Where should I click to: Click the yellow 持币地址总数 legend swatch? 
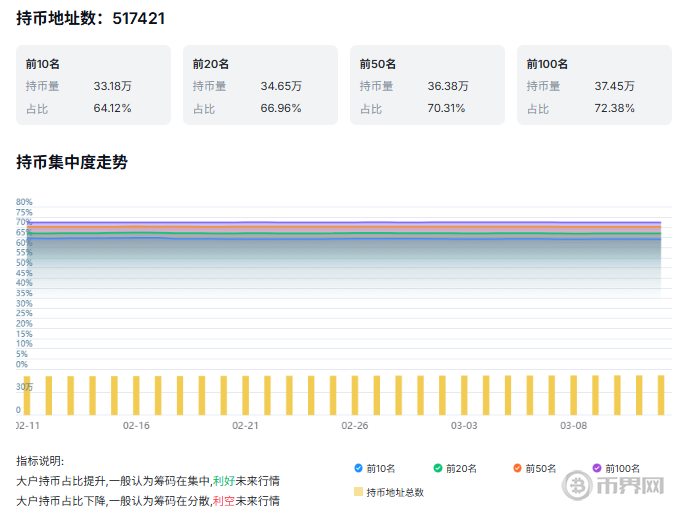[359, 492]
